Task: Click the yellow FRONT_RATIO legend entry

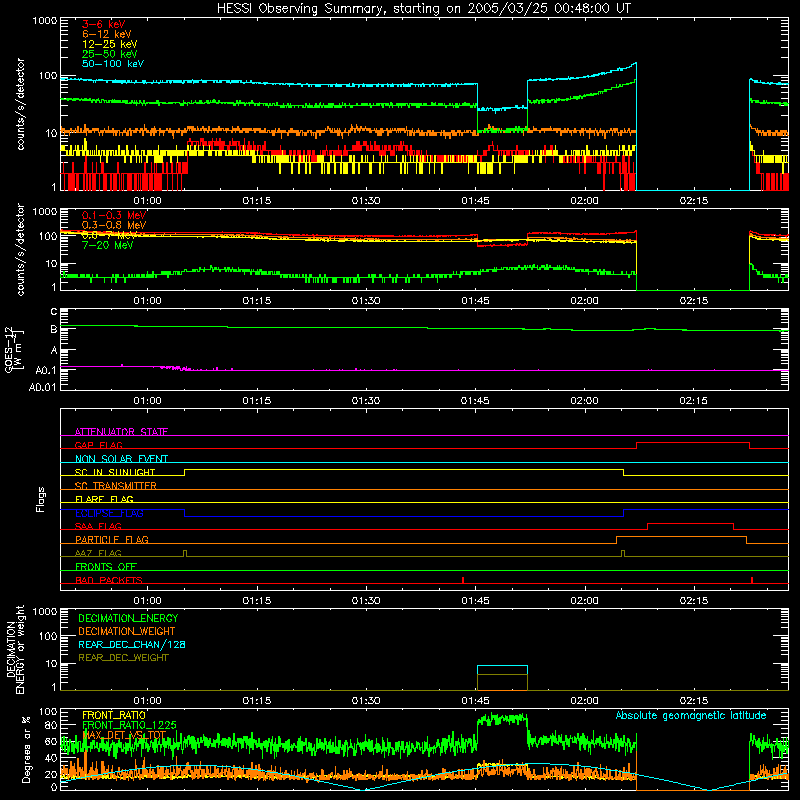Action: click(x=114, y=715)
